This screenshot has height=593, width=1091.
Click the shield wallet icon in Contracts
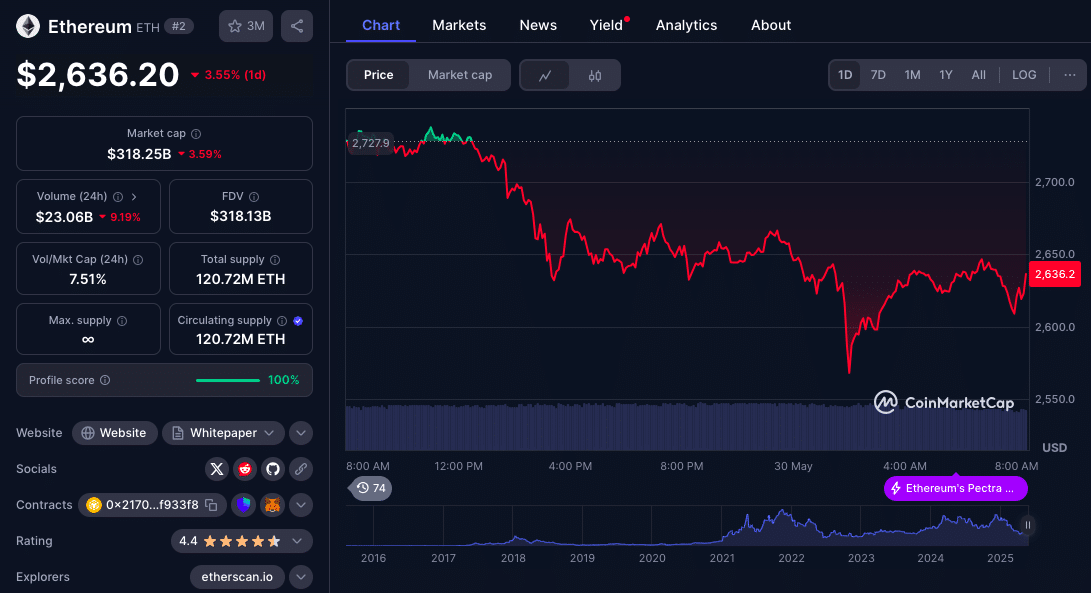(x=244, y=505)
